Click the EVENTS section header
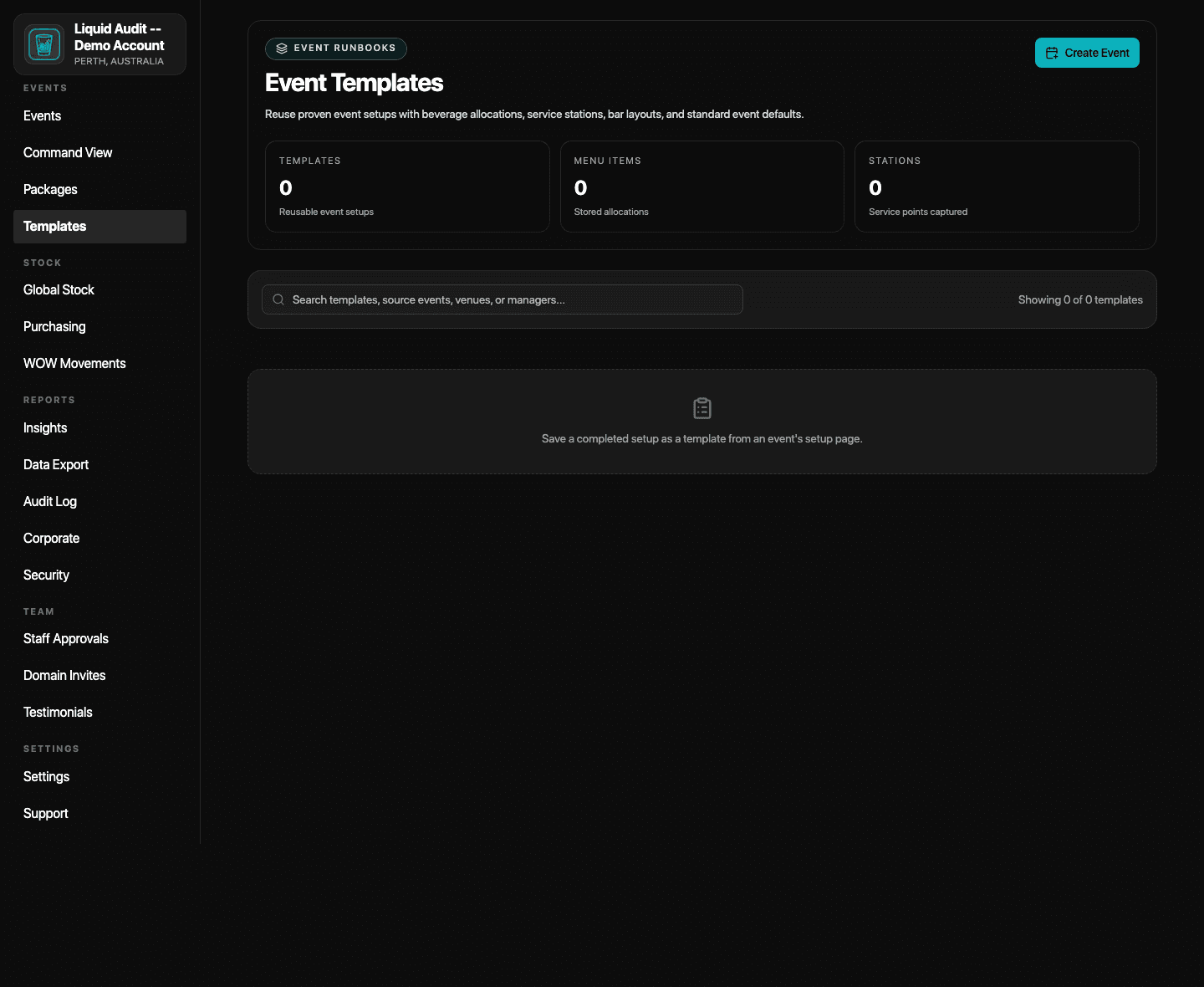 tap(45, 88)
